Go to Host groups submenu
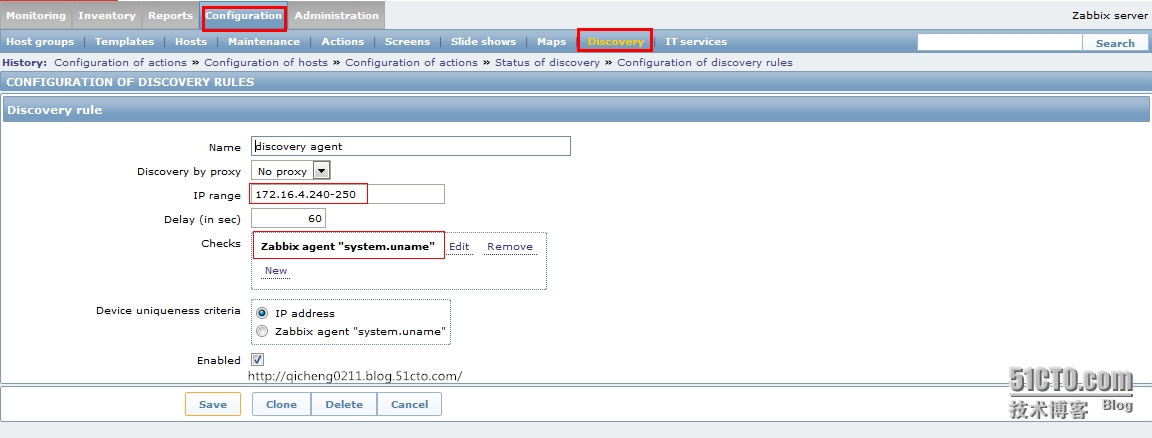Image resolution: width=1152 pixels, height=438 pixels. (x=40, y=42)
